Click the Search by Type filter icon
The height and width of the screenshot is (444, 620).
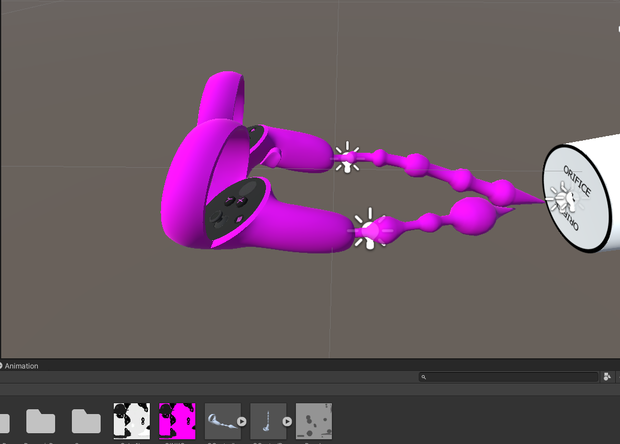click(x=607, y=377)
